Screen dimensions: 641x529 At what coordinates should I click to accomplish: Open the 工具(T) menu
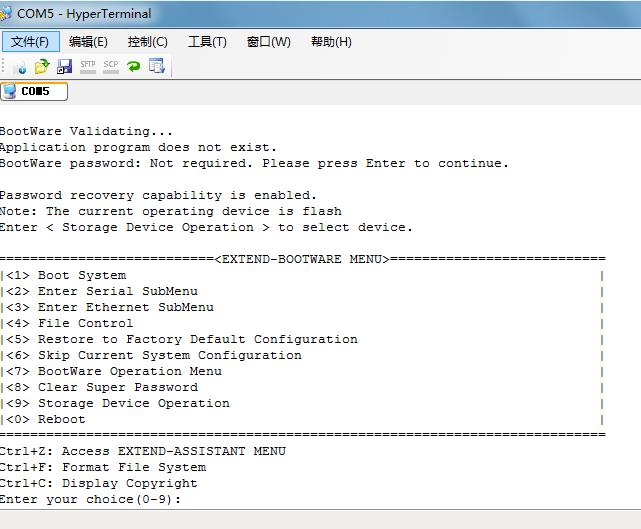pyautogui.click(x=207, y=42)
